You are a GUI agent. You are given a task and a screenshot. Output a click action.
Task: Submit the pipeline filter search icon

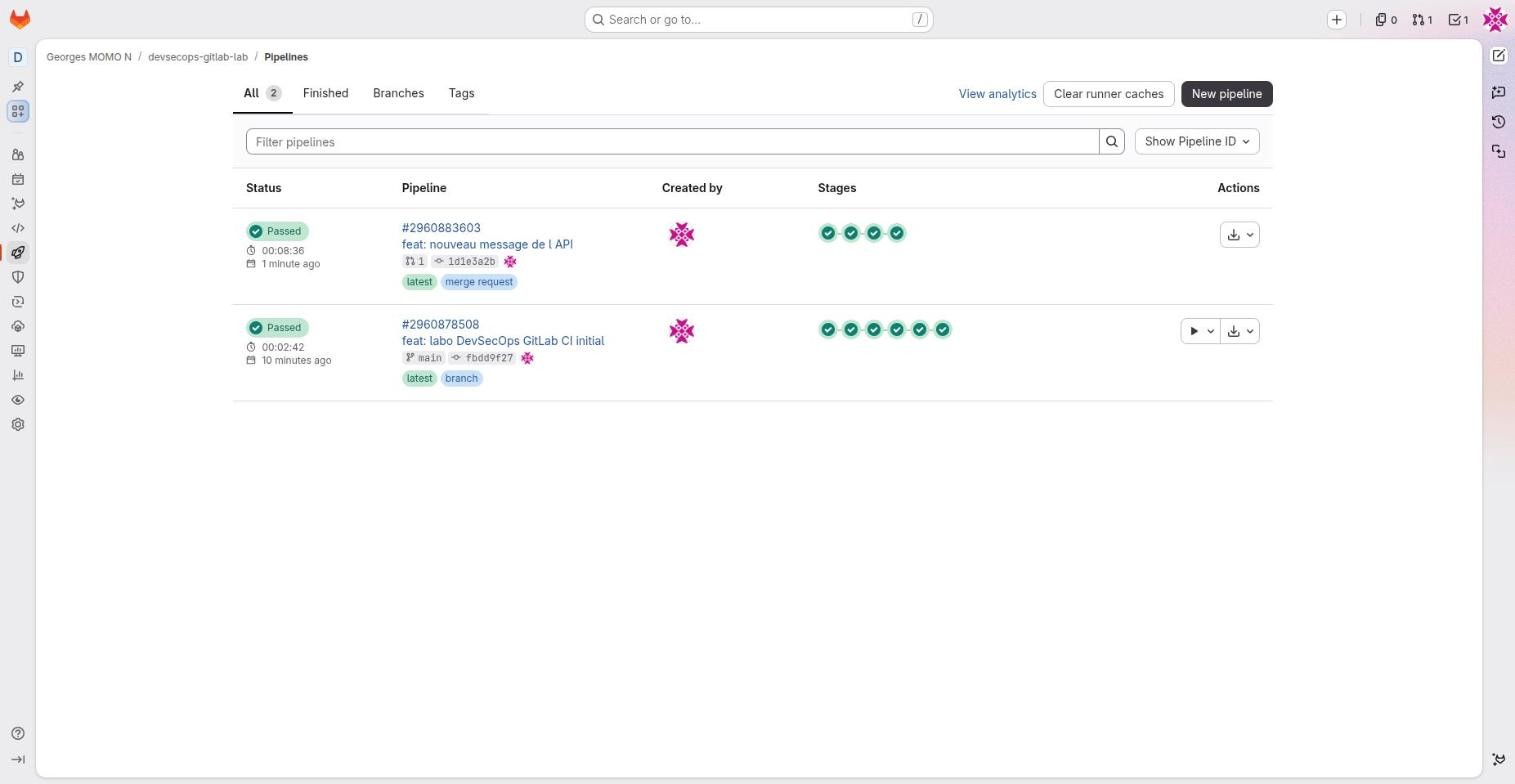(1111, 142)
